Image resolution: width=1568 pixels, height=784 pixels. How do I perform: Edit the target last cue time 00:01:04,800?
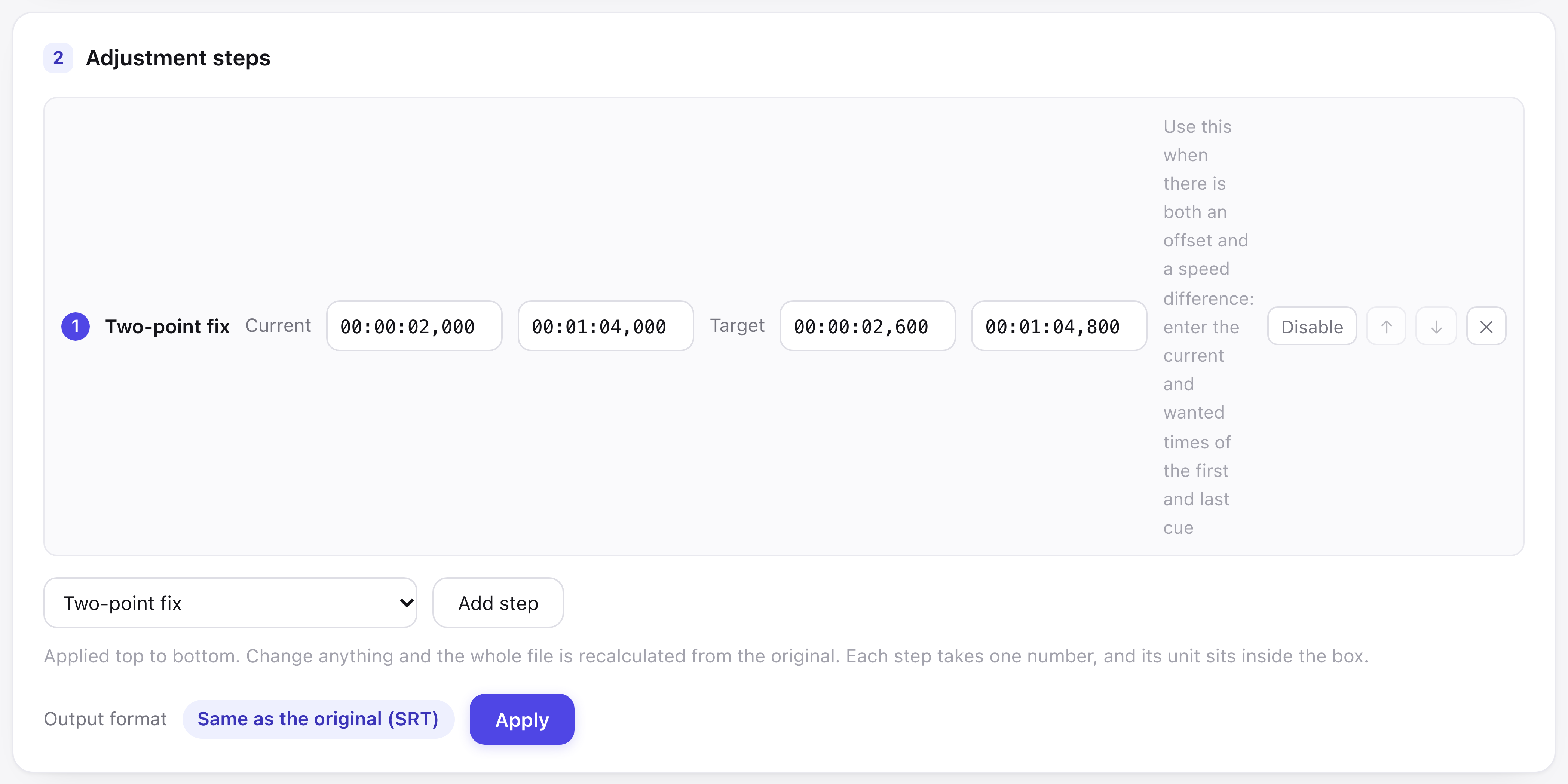pos(1059,326)
